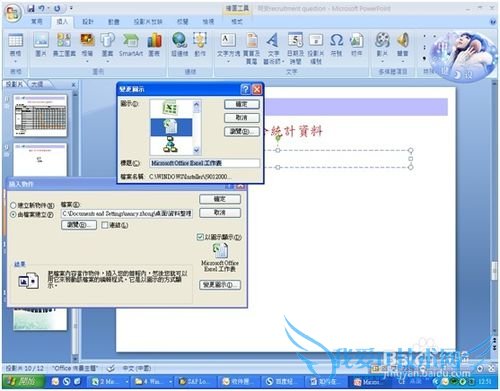The width and height of the screenshot is (500, 391).
Task: Click 取消 in the 變更圖示 dialog
Action: point(242,118)
